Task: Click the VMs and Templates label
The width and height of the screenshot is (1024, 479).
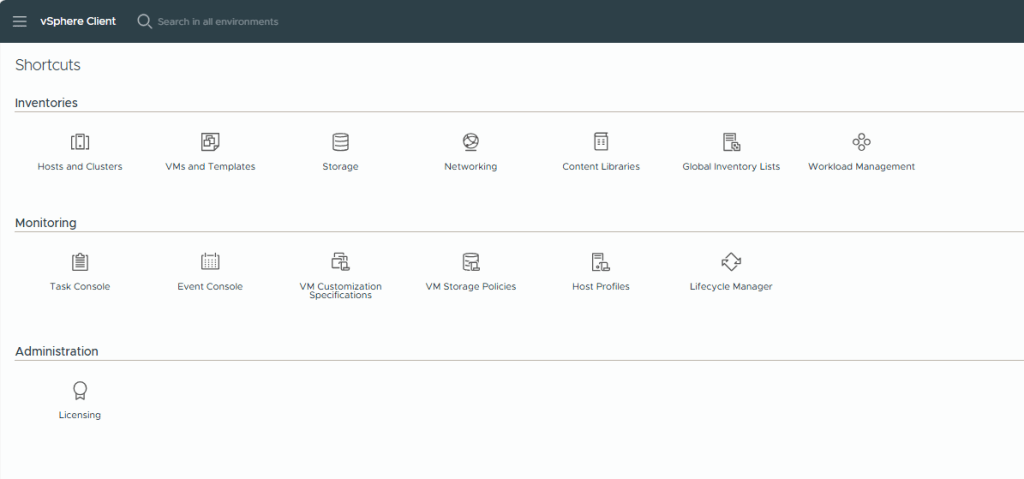Action: [x=210, y=167]
